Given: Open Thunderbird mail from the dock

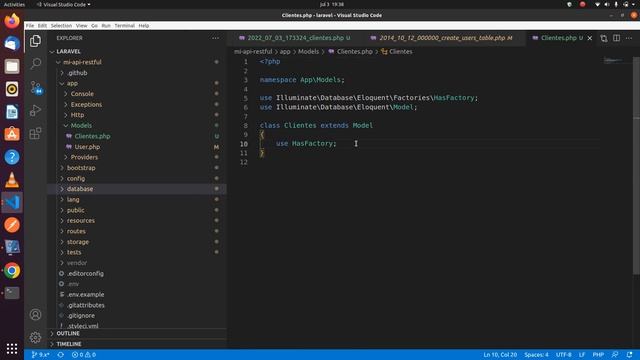Looking at the screenshot, I should tap(12, 44).
